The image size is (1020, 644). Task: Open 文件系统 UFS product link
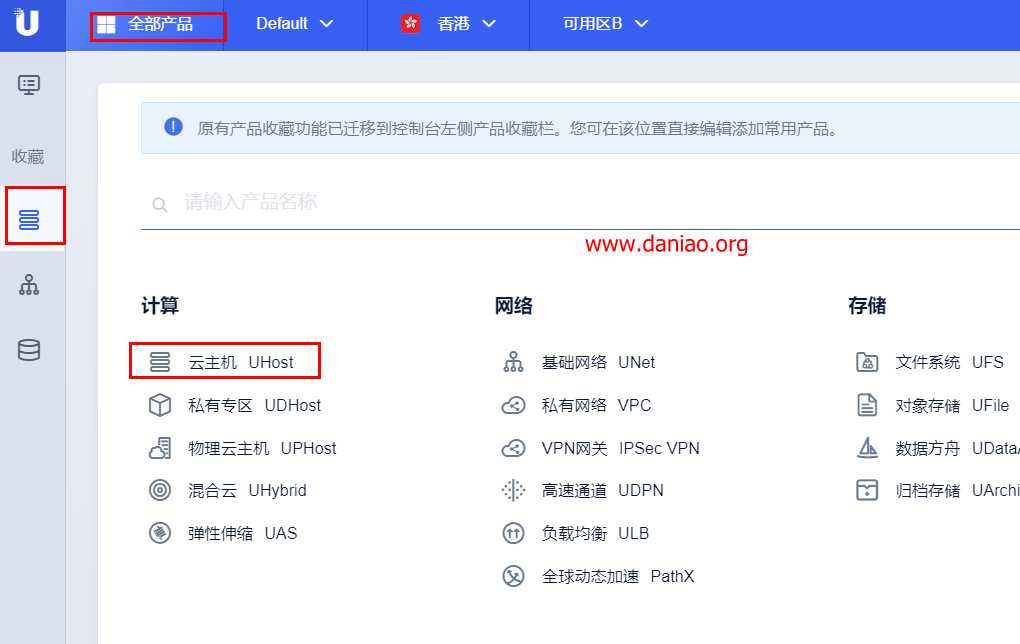949,362
